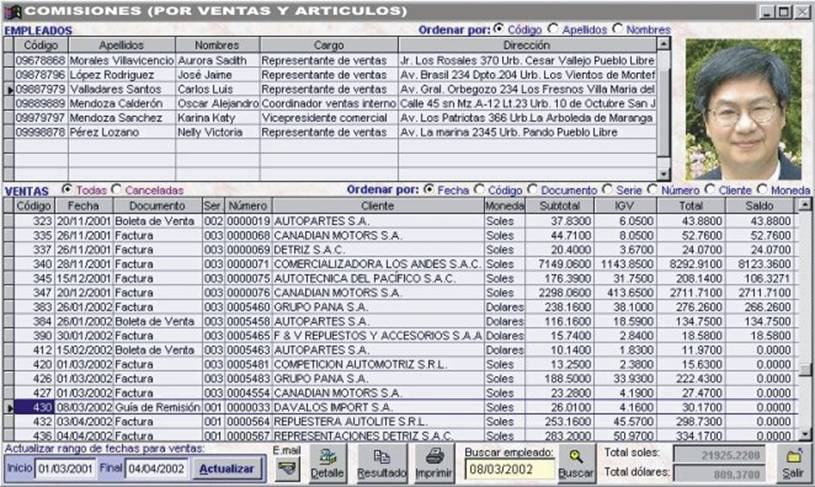Click DAVALOS IMPORT S.A. client cell
Screen dimensions: 815x487
coord(378,407)
